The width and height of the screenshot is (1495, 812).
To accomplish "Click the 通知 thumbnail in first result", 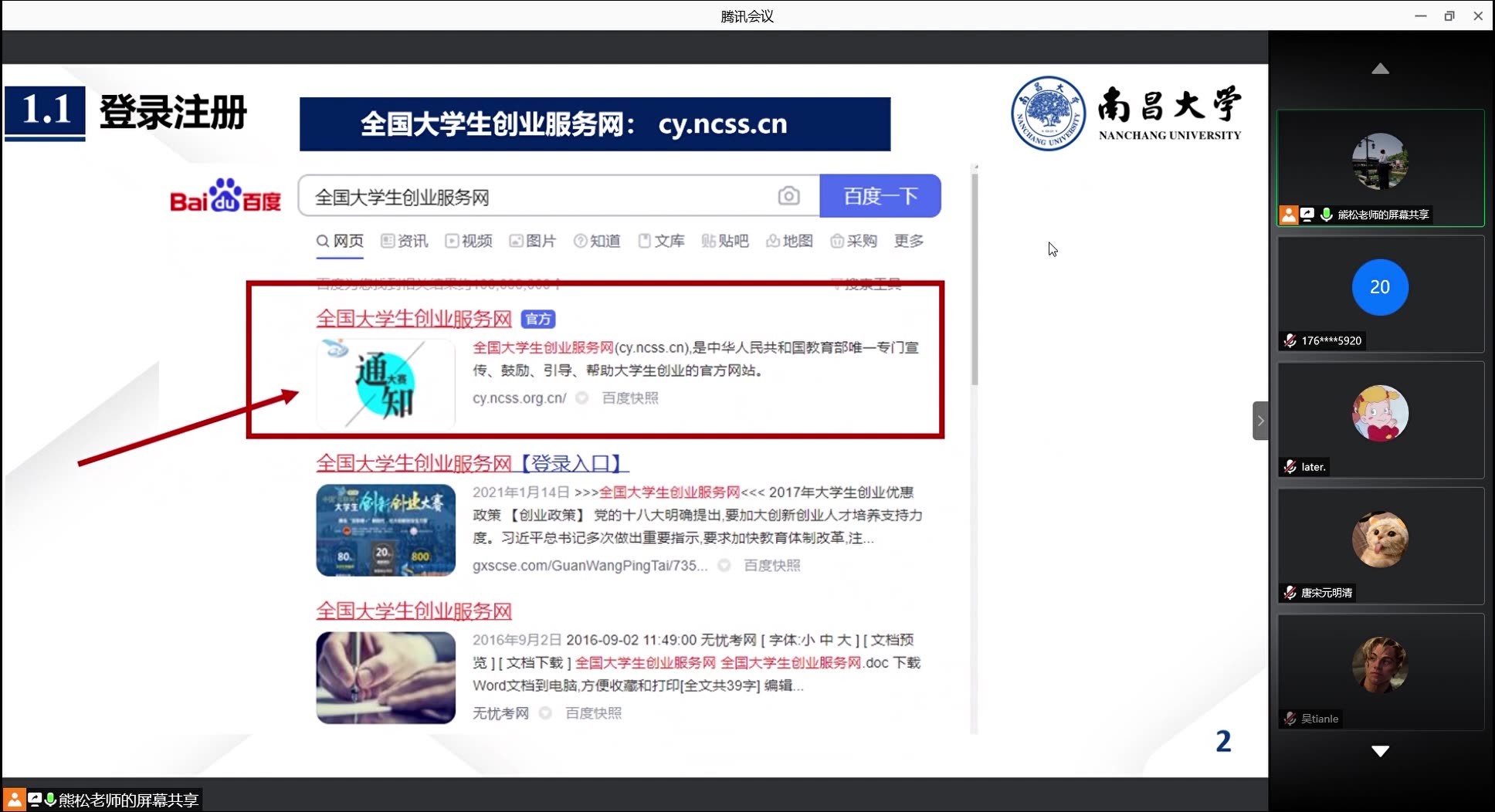I will point(385,383).
